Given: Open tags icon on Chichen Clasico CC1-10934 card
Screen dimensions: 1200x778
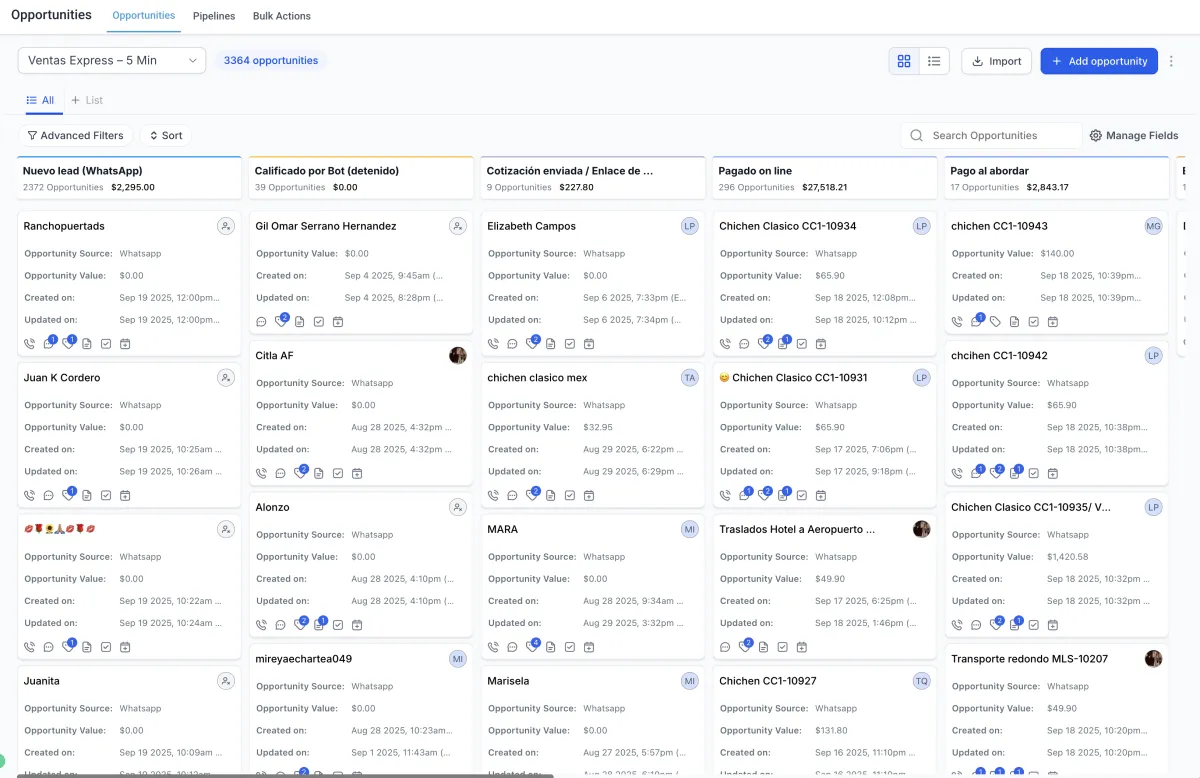Looking at the screenshot, I should click(x=764, y=343).
